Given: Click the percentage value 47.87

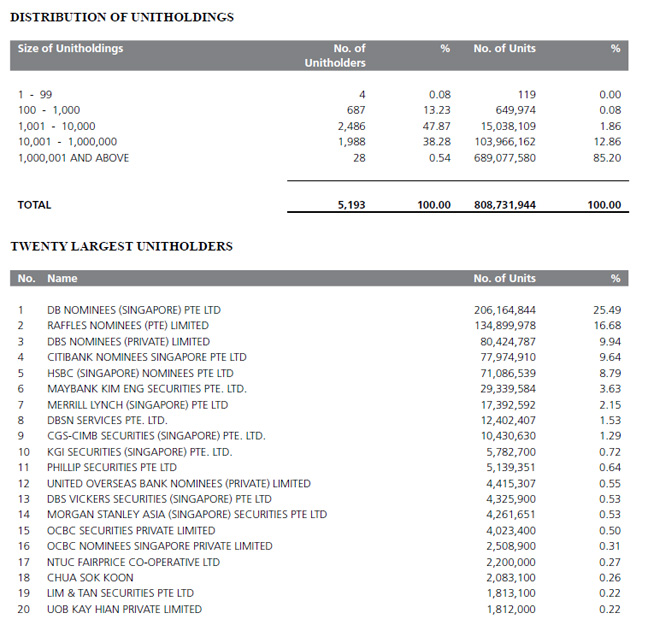Looking at the screenshot, I should 436,126.
